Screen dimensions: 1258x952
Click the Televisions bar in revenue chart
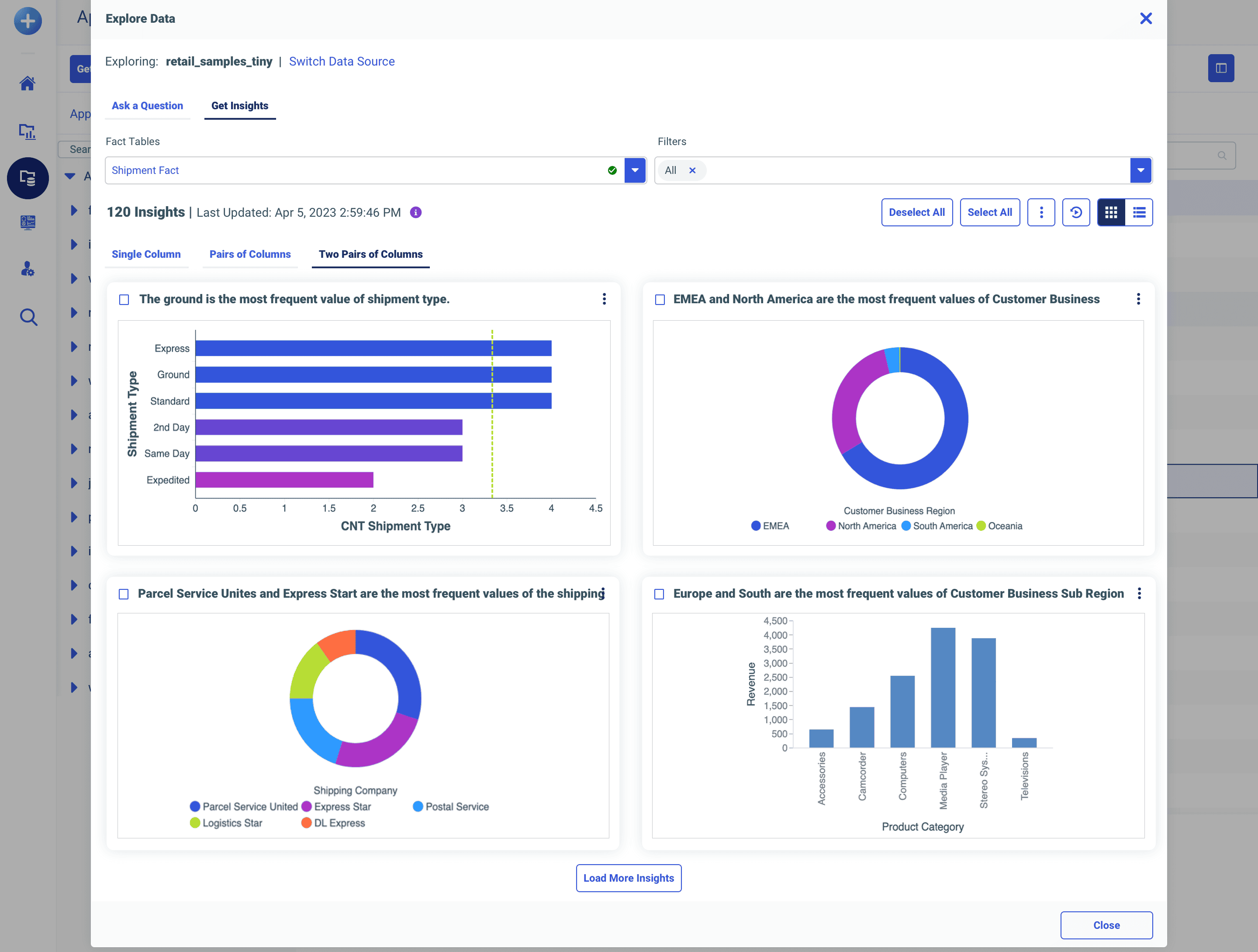pyautogui.click(x=1024, y=743)
